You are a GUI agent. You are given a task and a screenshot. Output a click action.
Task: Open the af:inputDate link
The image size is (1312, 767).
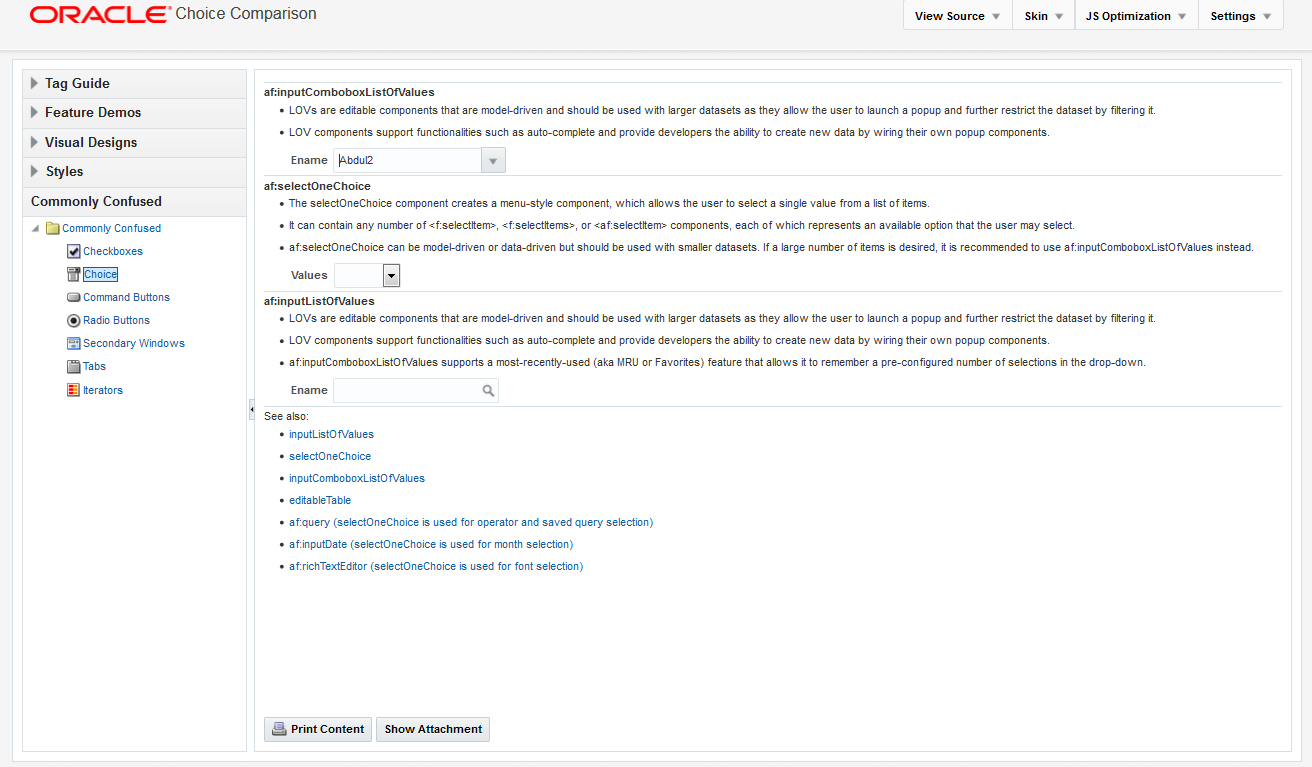coord(431,544)
